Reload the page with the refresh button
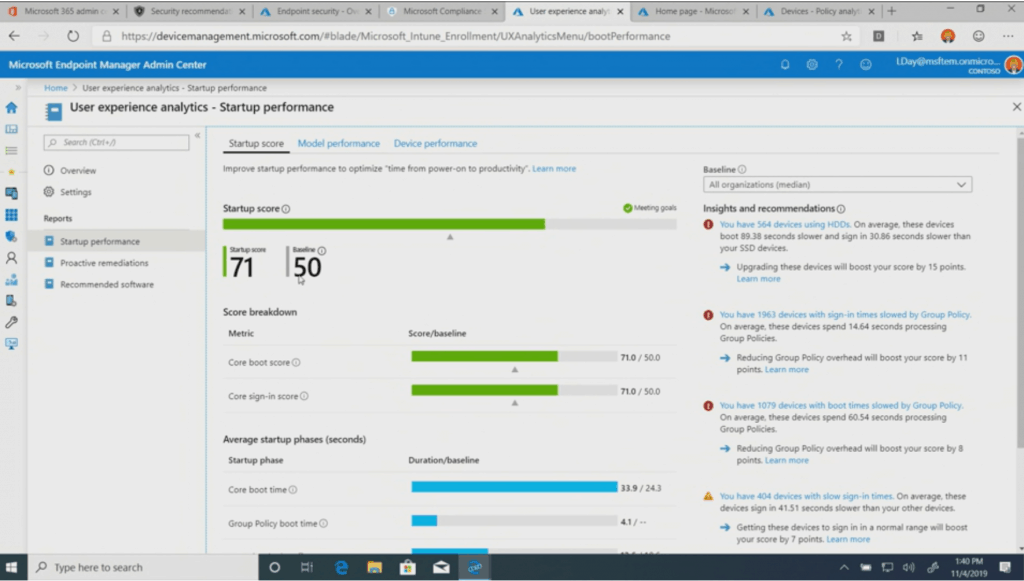The height and width of the screenshot is (581, 1024). [72, 37]
